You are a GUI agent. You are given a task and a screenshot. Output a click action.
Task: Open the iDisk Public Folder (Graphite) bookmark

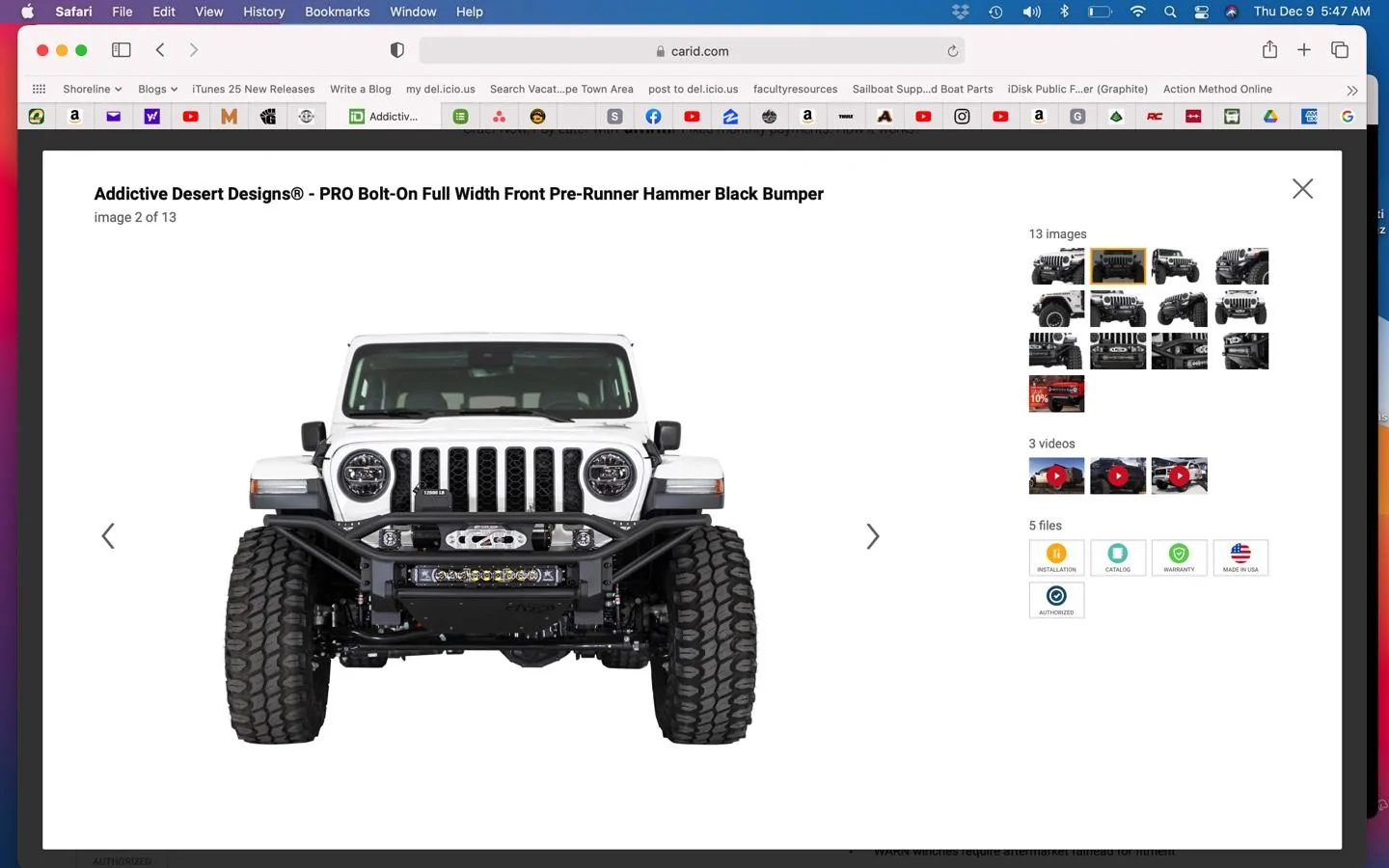coord(1077,89)
